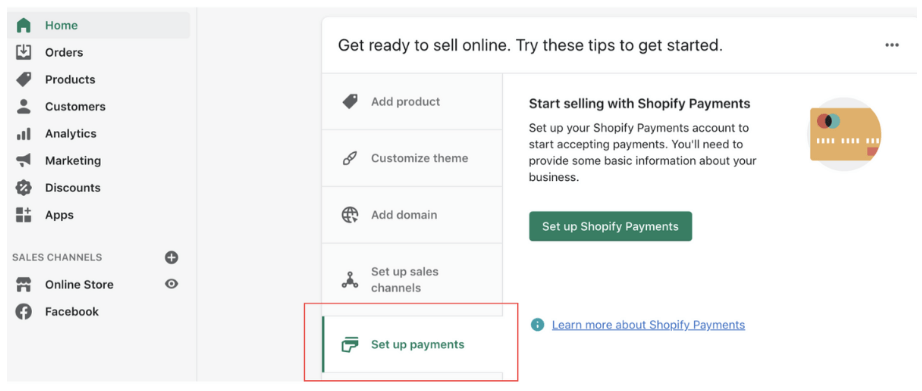922x391 pixels.
Task: Click the Set up payments card icon
Action: coord(350,345)
